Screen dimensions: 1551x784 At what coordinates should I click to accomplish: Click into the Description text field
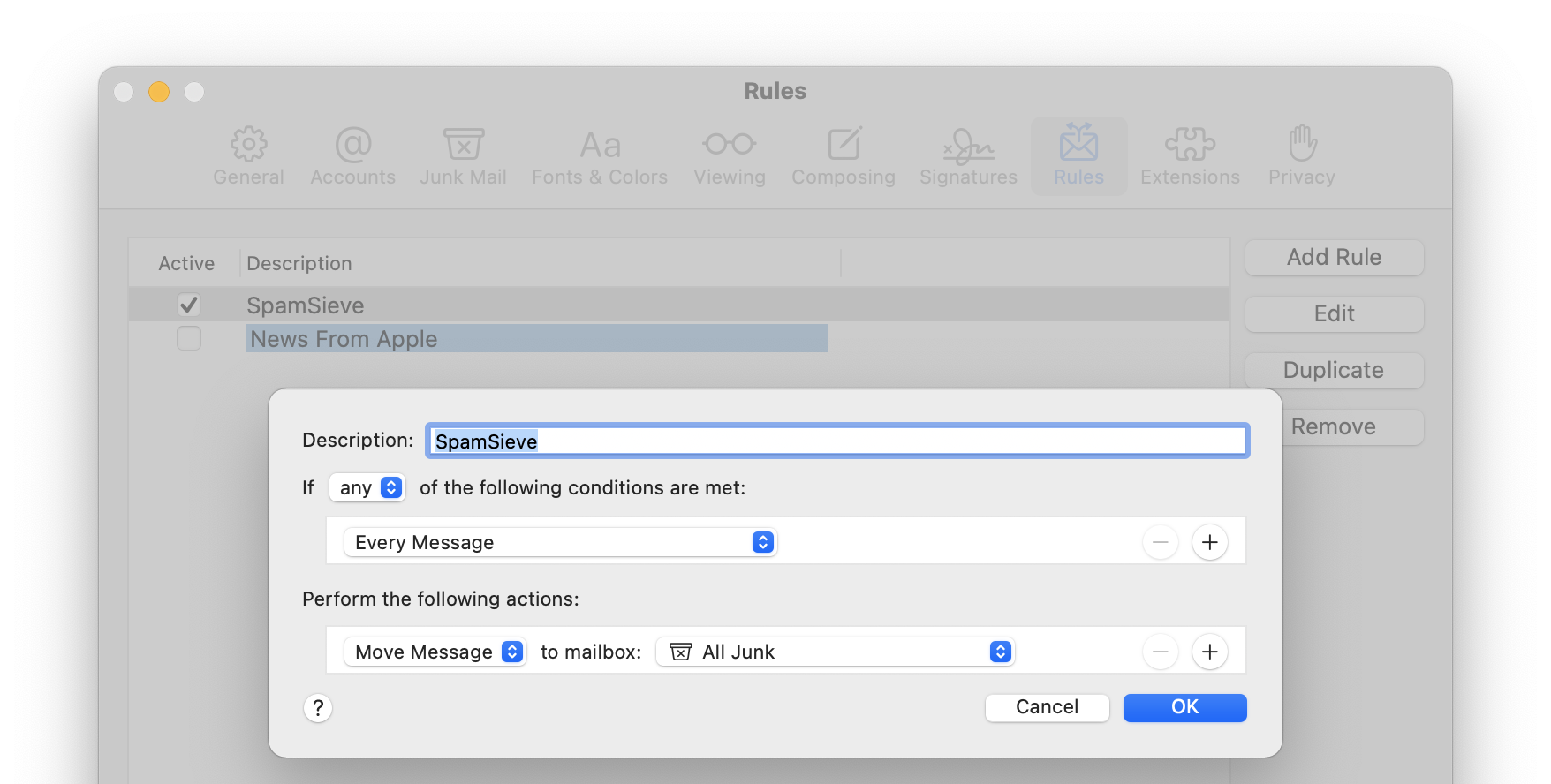(x=836, y=441)
